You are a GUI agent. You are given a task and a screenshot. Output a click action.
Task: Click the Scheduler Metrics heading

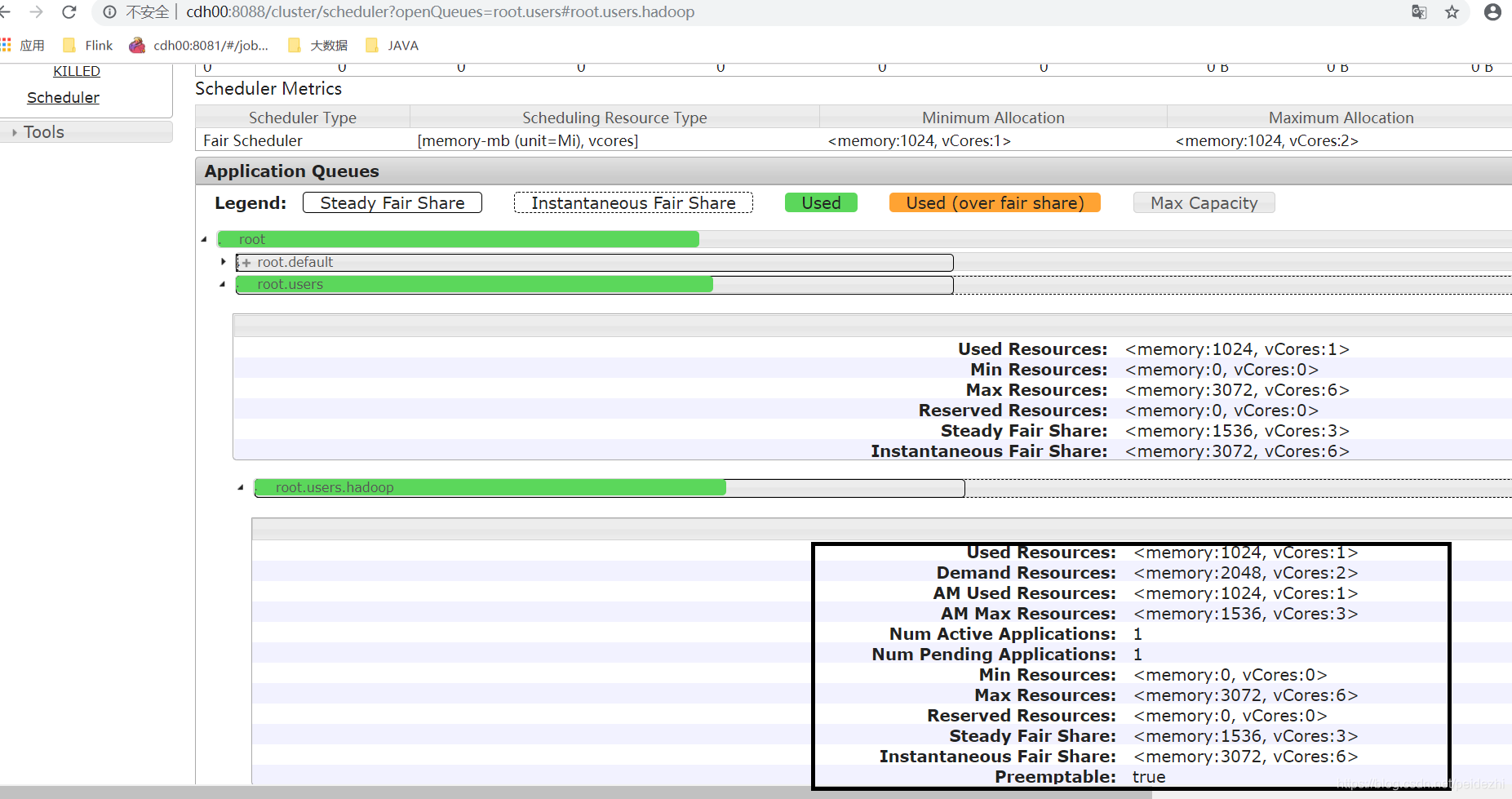268,88
